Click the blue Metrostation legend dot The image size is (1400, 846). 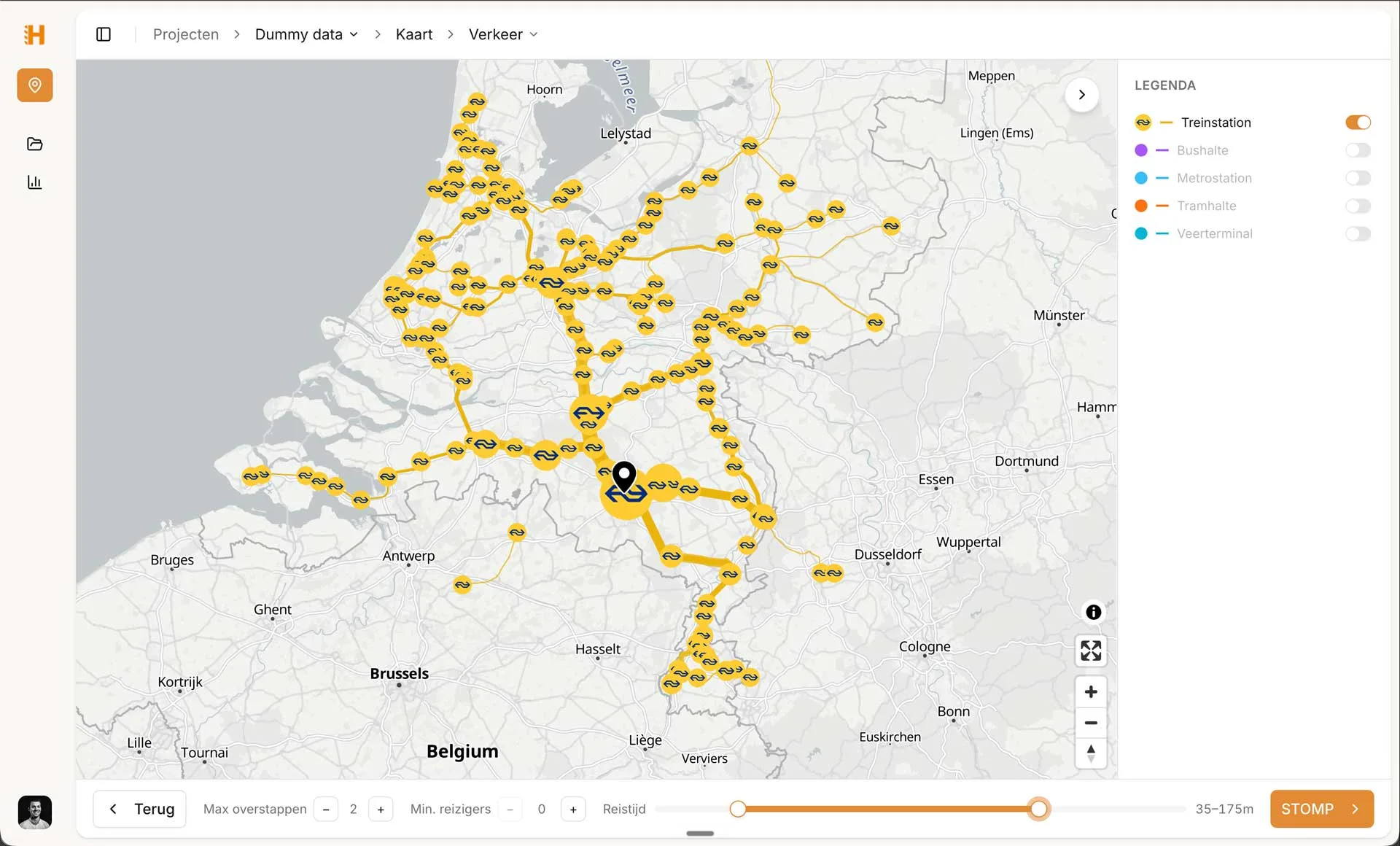(1141, 178)
